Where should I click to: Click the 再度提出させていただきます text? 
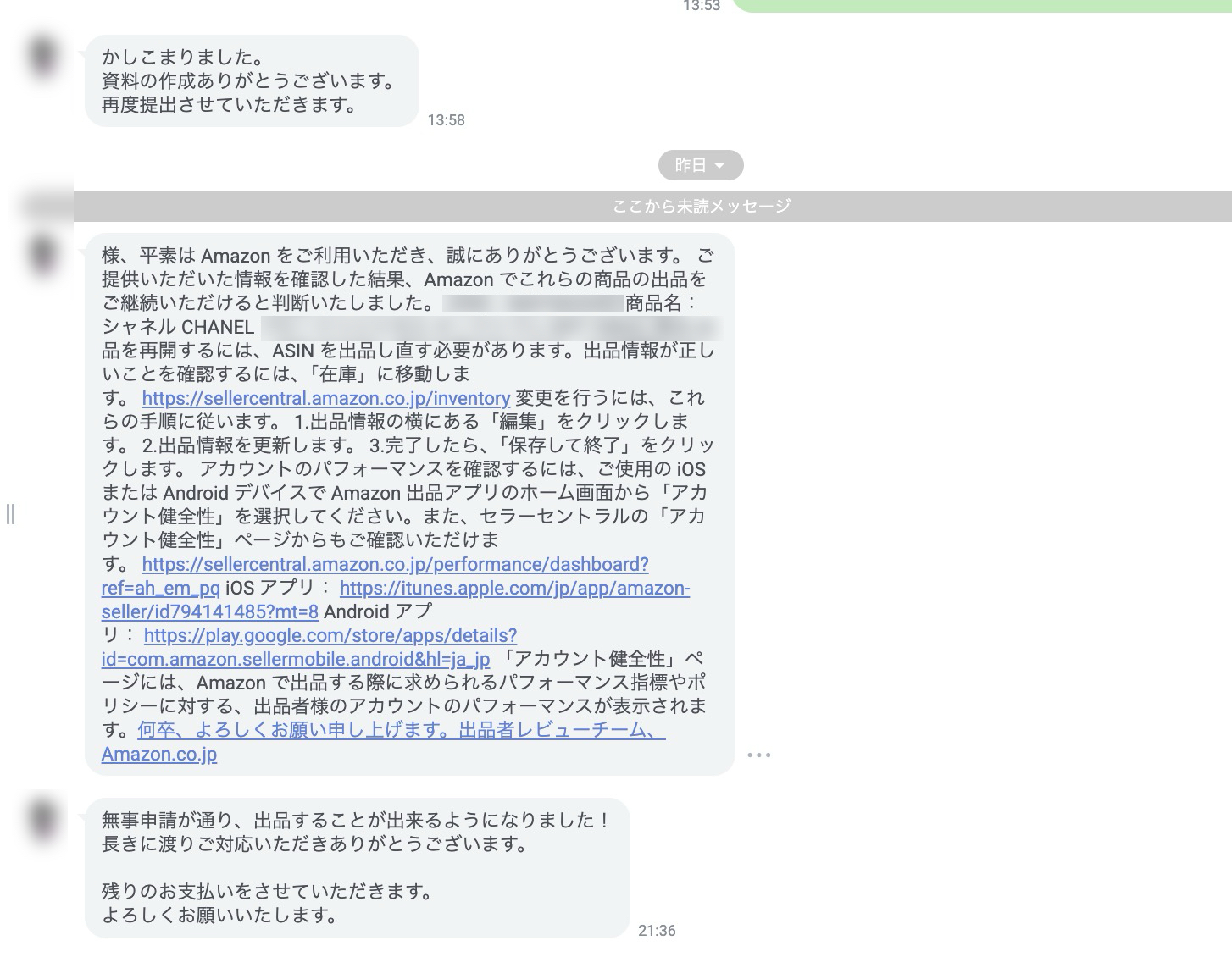click(229, 105)
